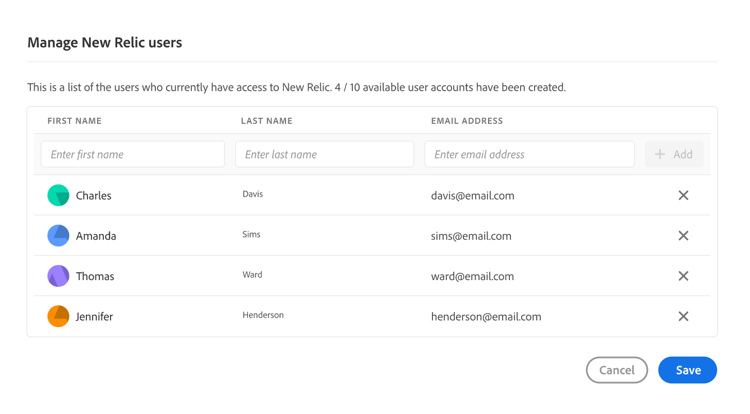Select the henderson@email.com email cell
The image size is (750, 414).
click(486, 316)
